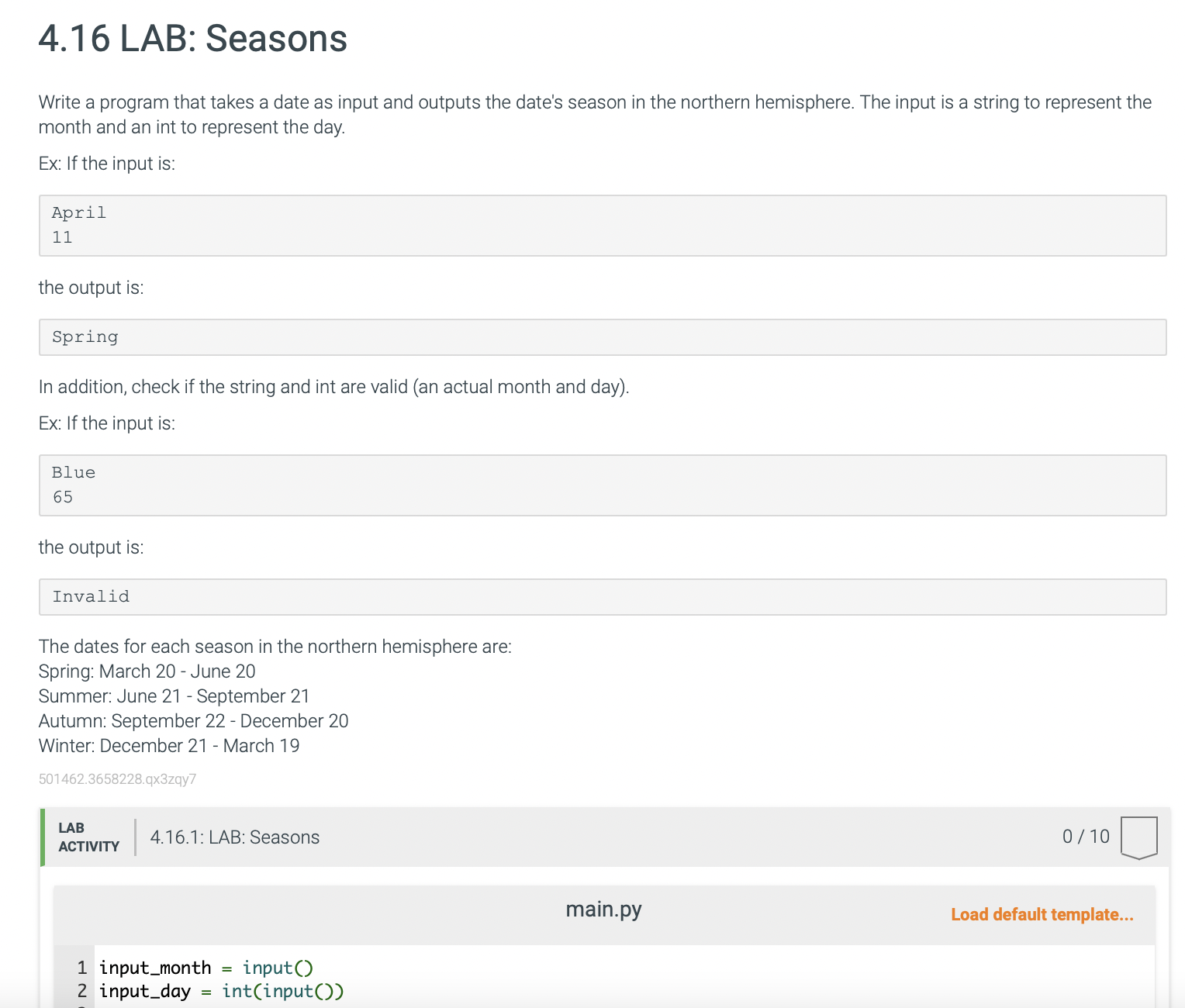This screenshot has width=1185, height=1008.
Task: Click the completion badge icon beside 0 / 10
Action: (1138, 837)
